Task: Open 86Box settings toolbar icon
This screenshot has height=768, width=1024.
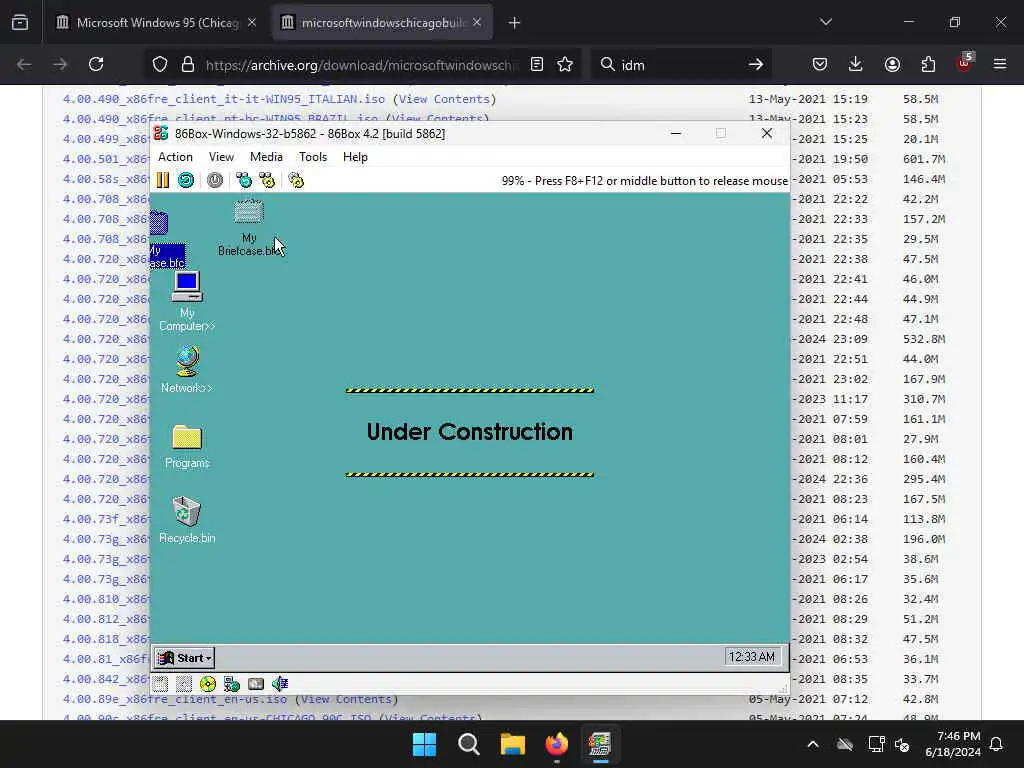Action: point(296,180)
